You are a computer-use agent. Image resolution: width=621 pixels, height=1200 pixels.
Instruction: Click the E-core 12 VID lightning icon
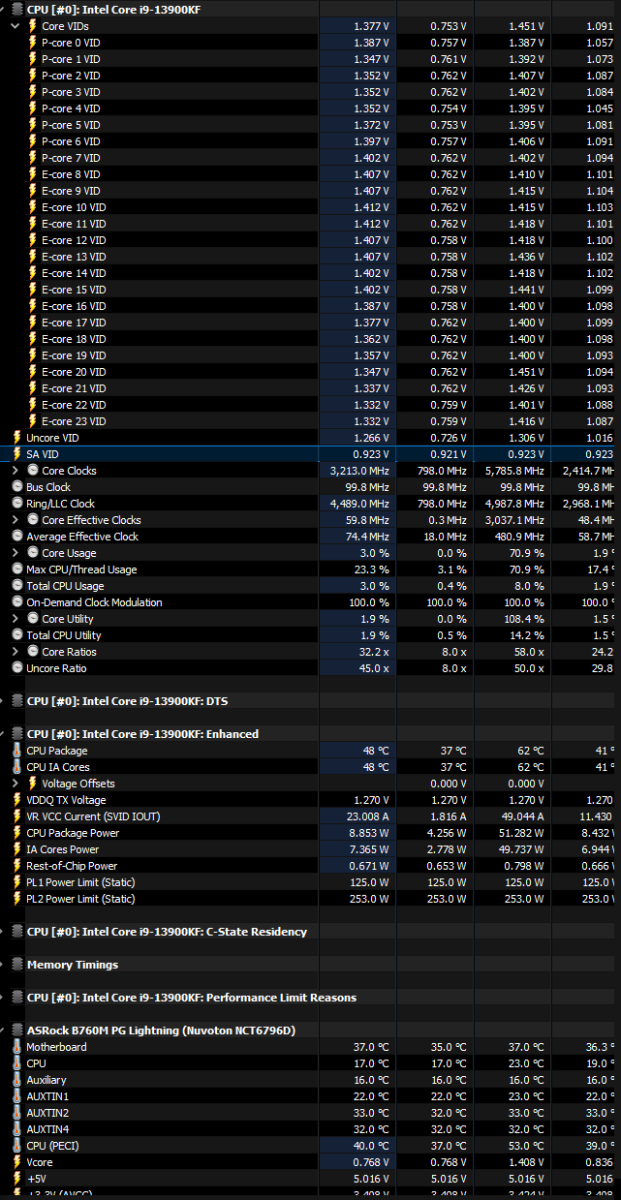pyautogui.click(x=32, y=240)
